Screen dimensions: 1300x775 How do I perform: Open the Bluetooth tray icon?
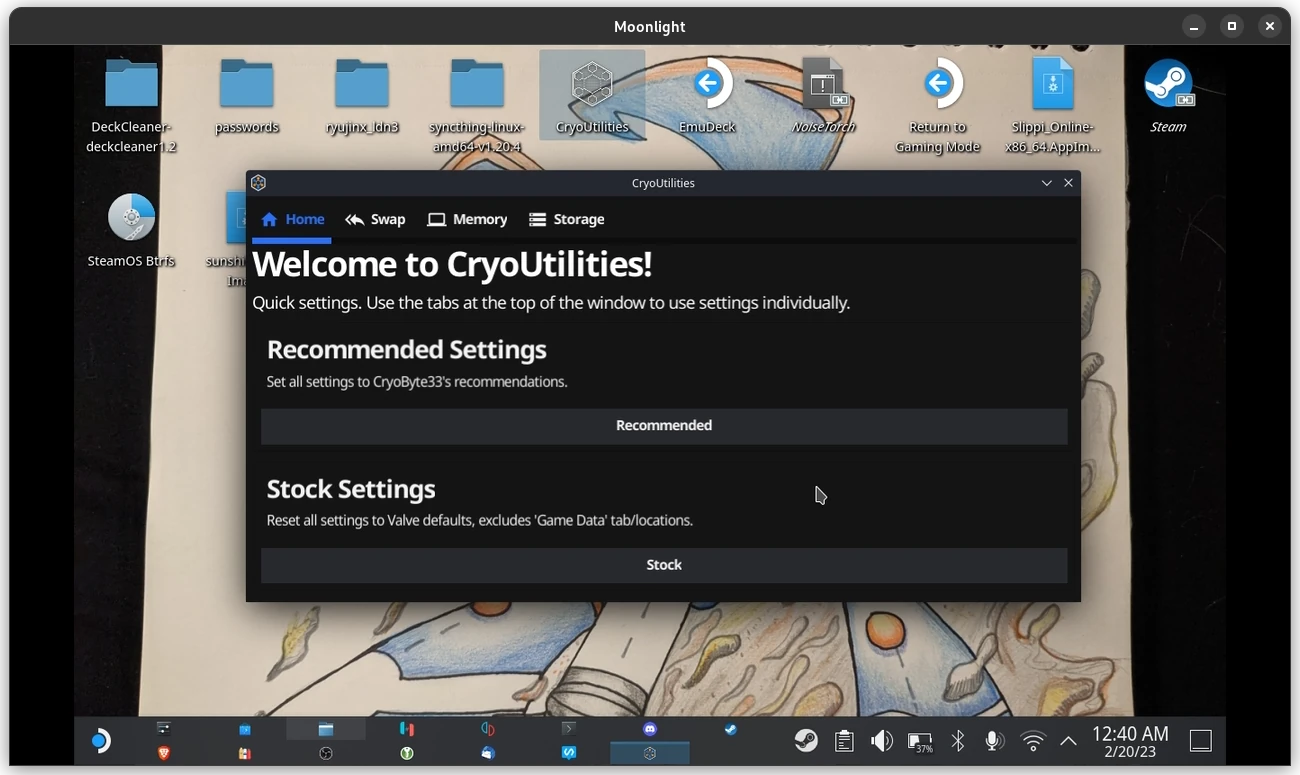point(957,741)
